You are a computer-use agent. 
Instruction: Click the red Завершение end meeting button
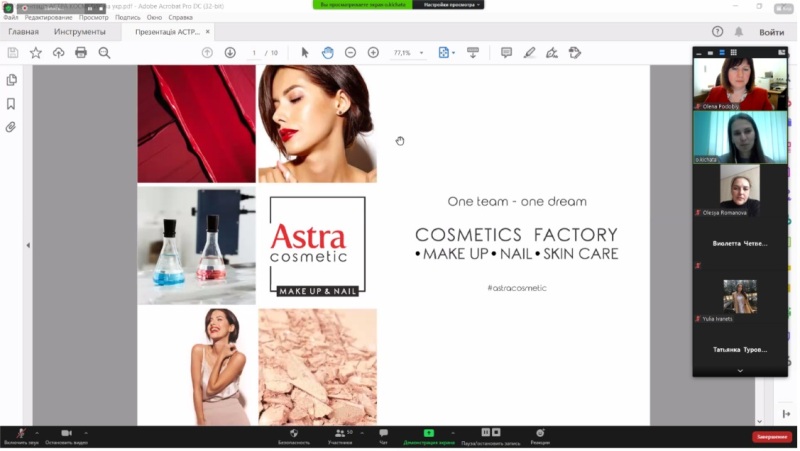coord(772,437)
